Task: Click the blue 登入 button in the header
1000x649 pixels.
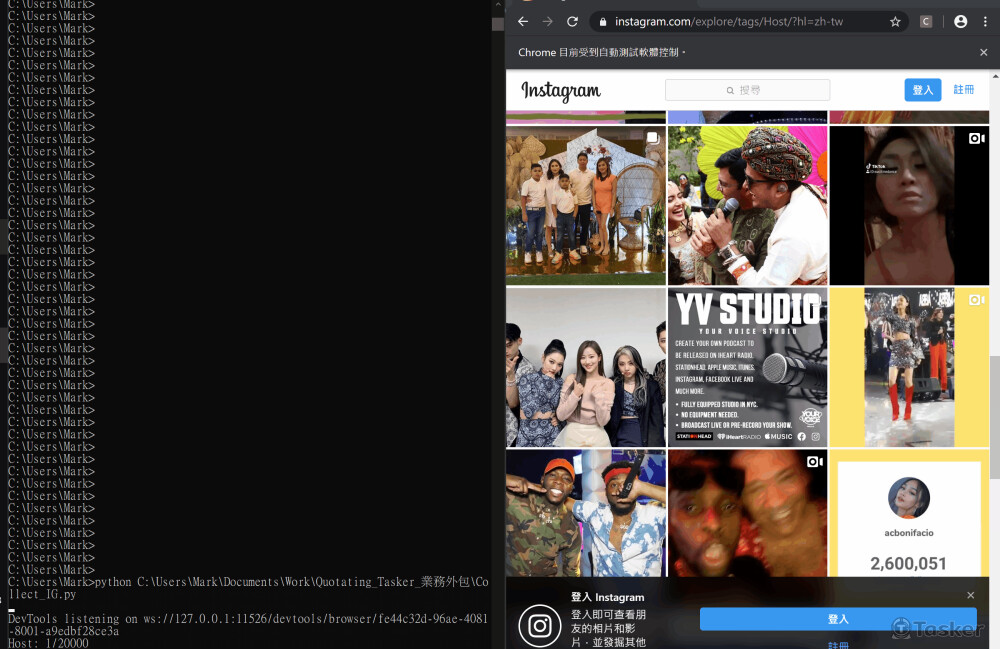Action: click(x=922, y=90)
